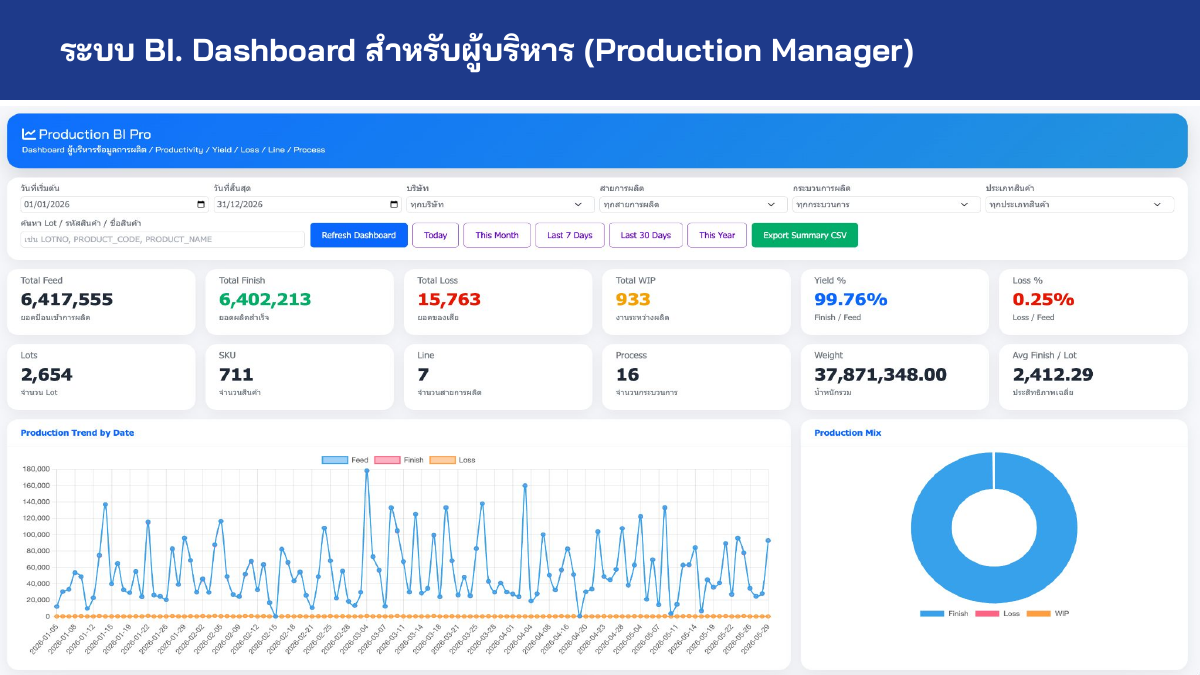Screen dimensions: 1200x675
Task: Toggle the Finish legend swatch in trend chart
Action: point(387,460)
